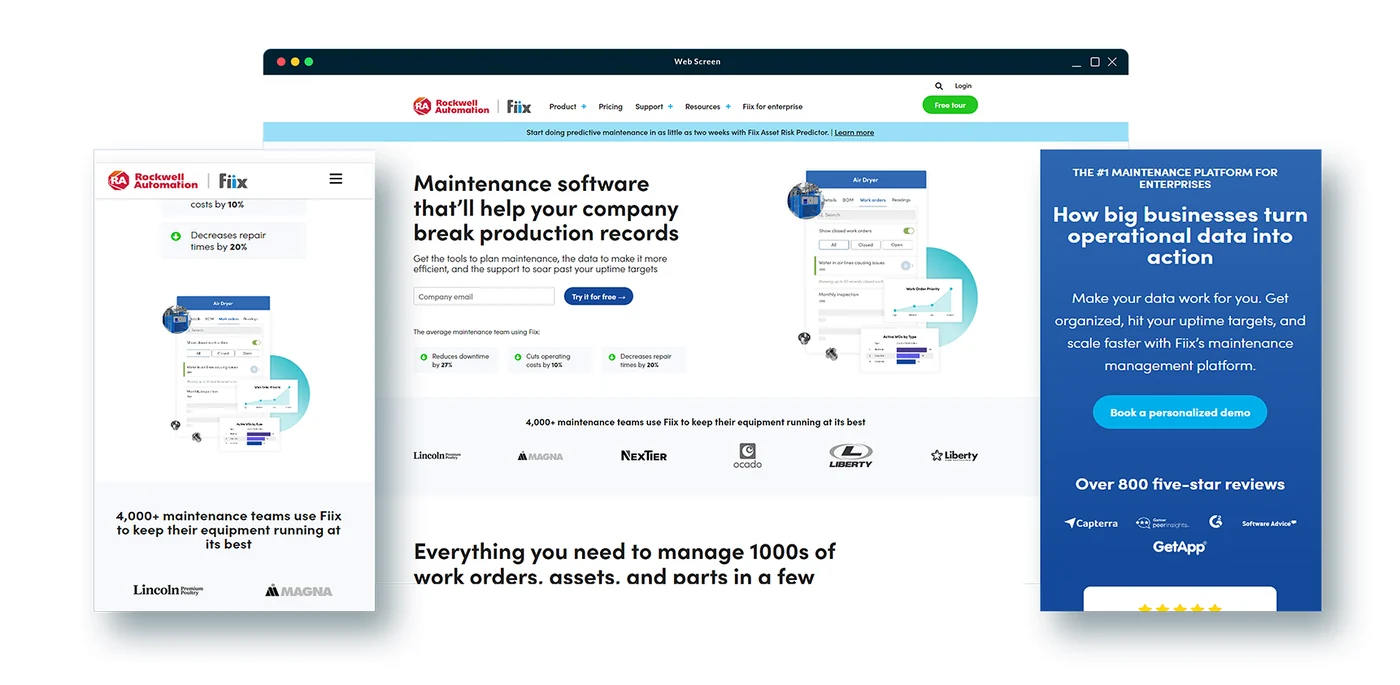Click Rockwell Automation logo in desktop header
1400x685 pixels.
pyautogui.click(x=452, y=106)
